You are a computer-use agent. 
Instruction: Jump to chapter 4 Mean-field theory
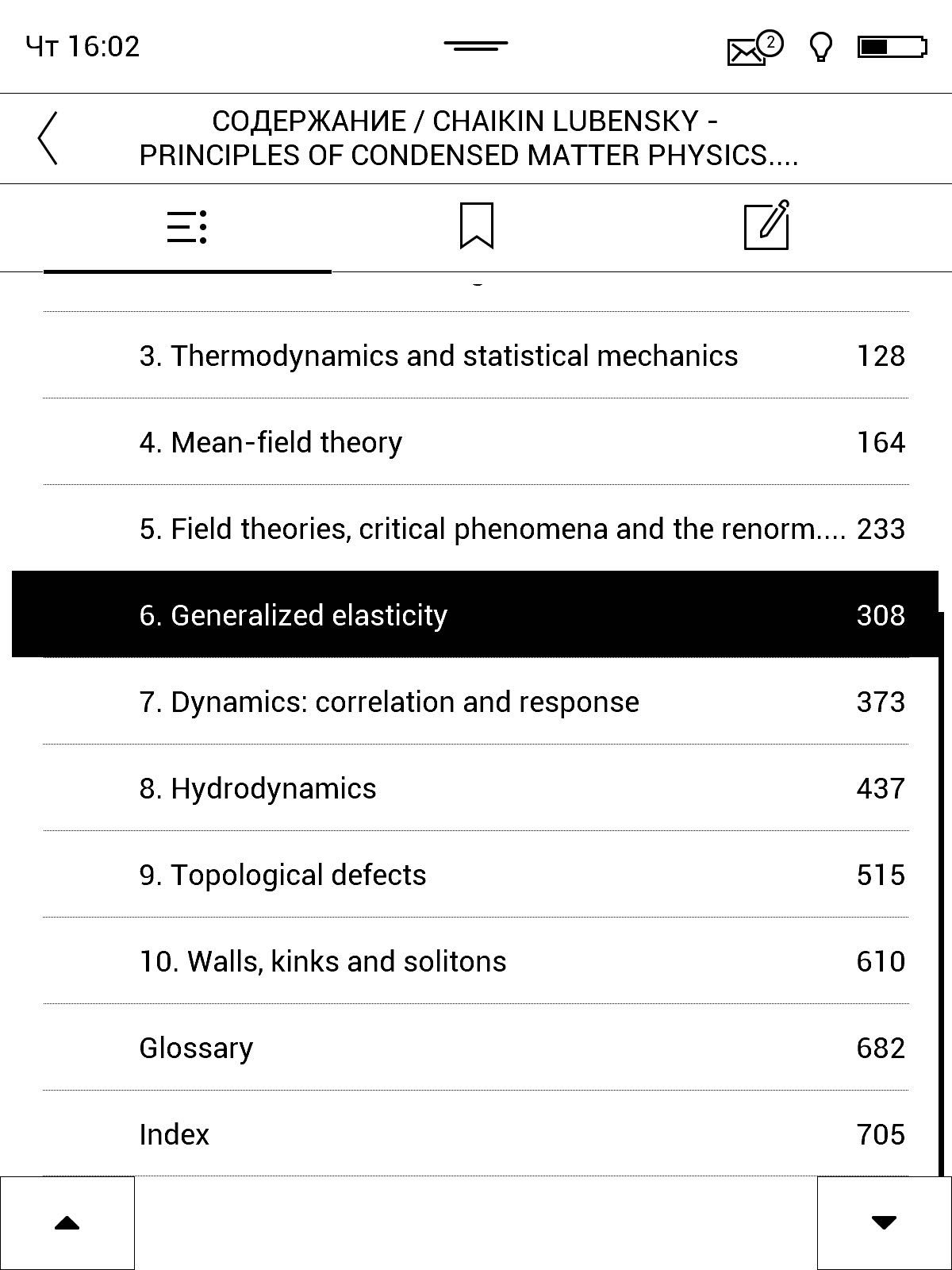pos(476,442)
